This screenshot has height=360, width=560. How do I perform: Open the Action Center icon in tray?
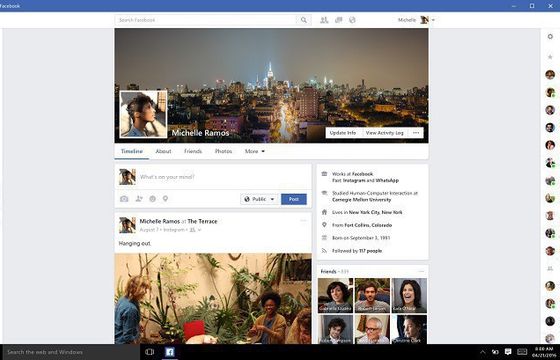pyautogui.click(x=508, y=352)
